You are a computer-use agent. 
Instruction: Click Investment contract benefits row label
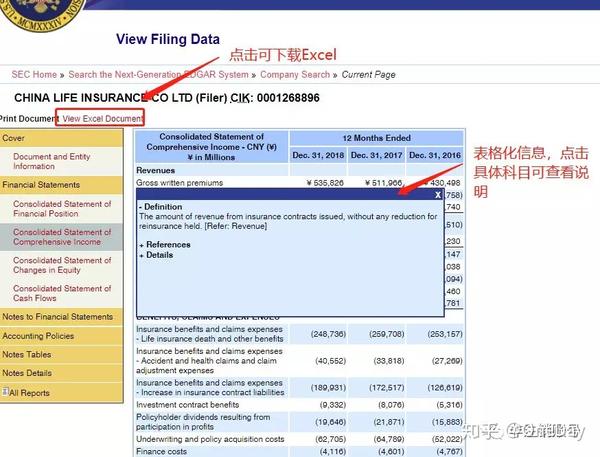pyautogui.click(x=188, y=405)
